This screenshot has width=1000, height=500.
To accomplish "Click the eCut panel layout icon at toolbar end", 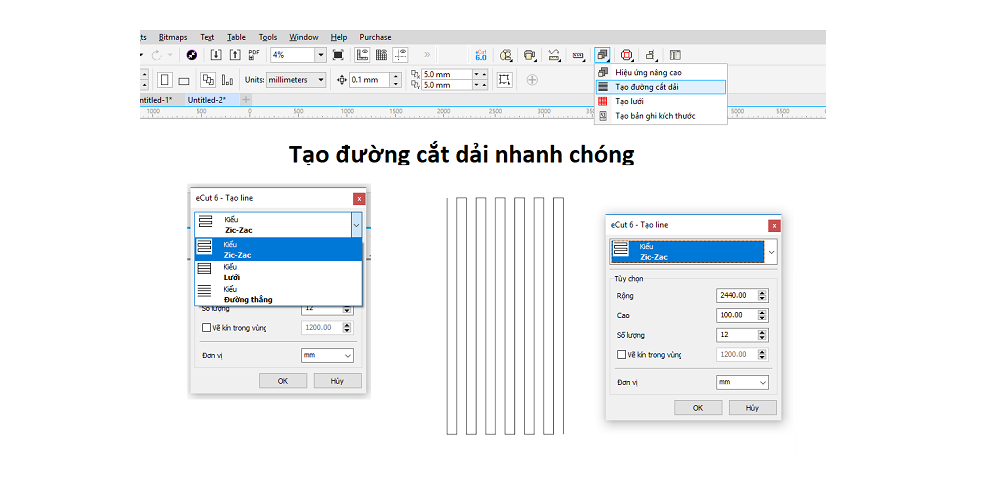I will [675, 55].
